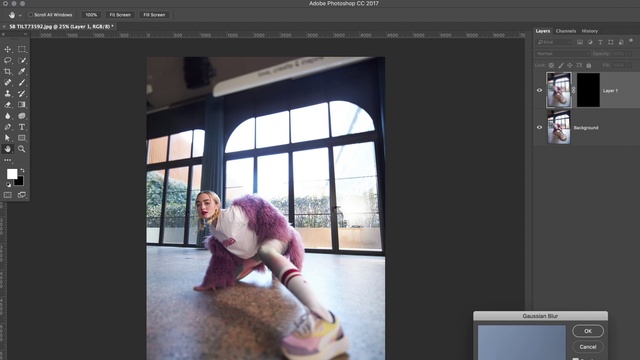Select the black layer mask thumbnail
The width and height of the screenshot is (640, 360).
point(588,90)
